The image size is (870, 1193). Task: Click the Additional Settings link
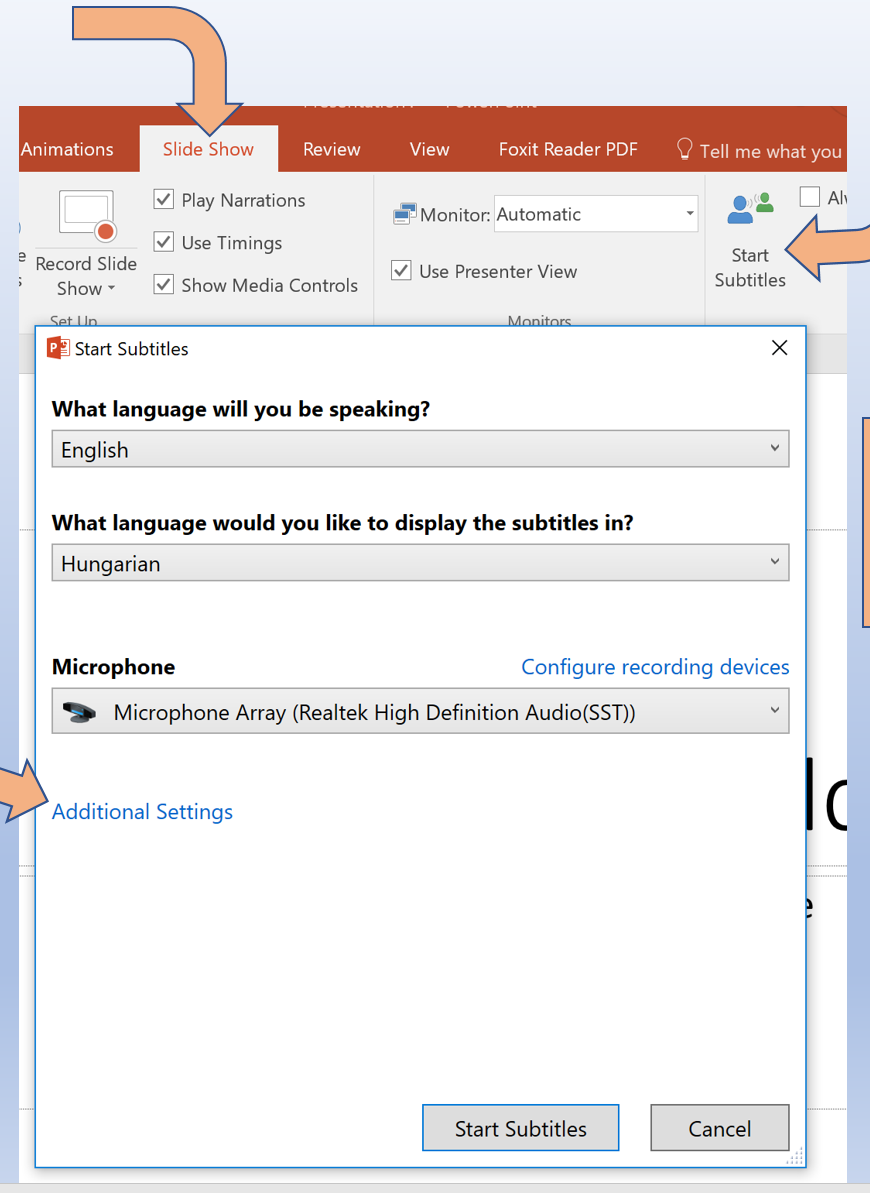click(142, 811)
